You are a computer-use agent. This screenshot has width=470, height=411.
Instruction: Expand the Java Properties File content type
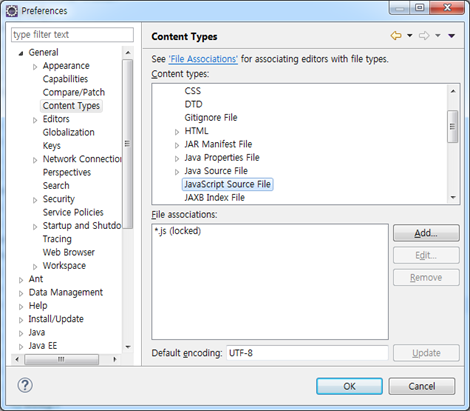point(177,159)
